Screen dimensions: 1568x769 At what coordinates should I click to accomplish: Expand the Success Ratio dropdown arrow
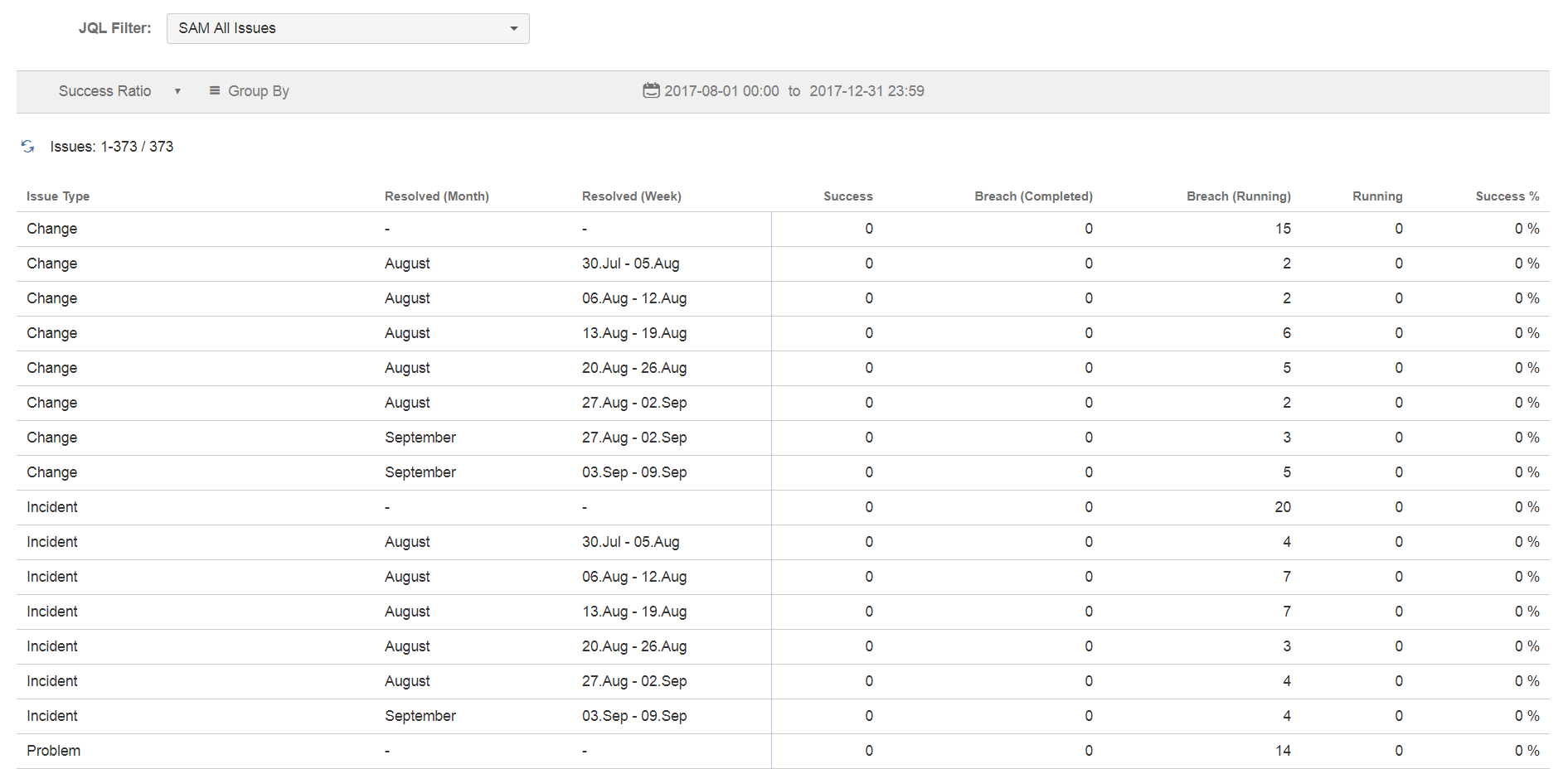pyautogui.click(x=177, y=91)
